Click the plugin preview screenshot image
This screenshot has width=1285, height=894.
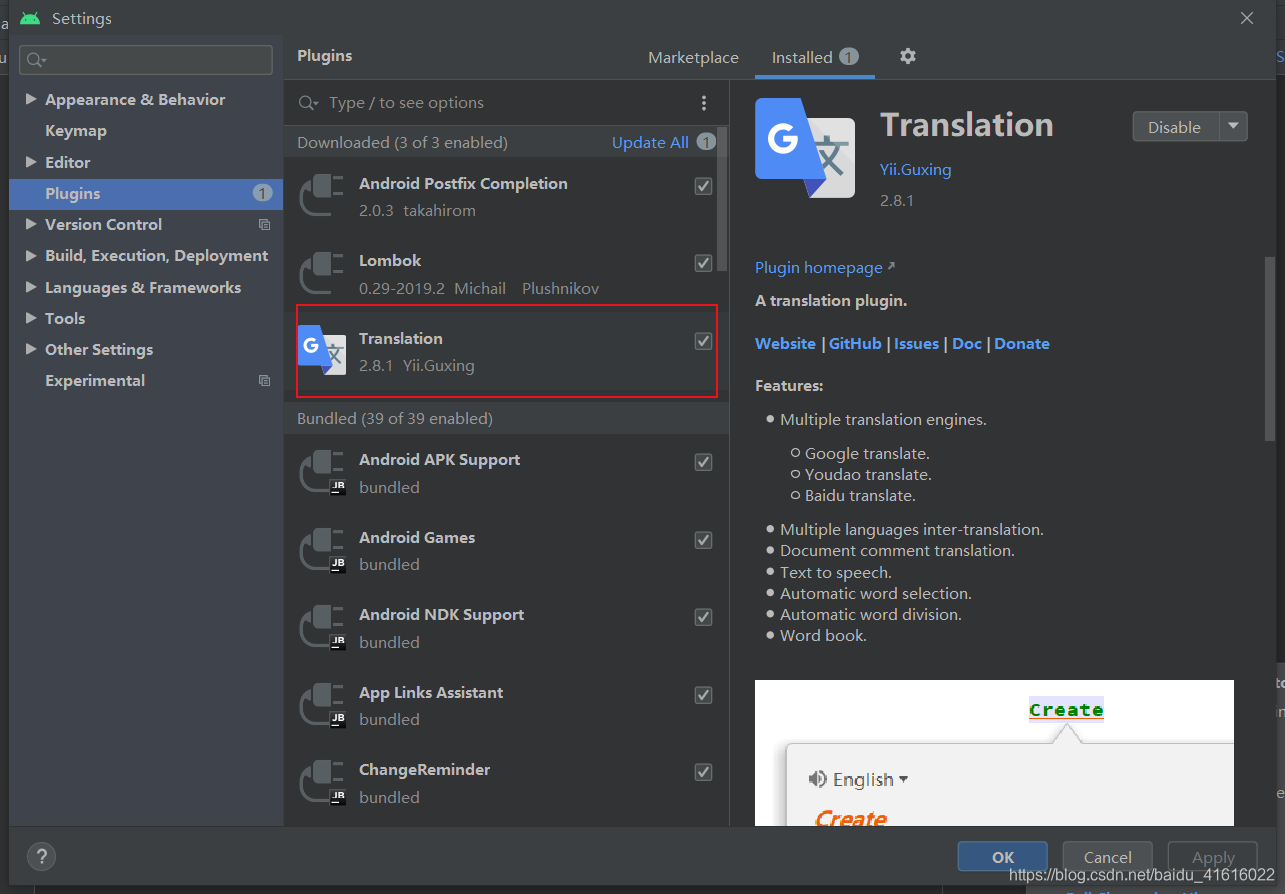click(x=994, y=753)
